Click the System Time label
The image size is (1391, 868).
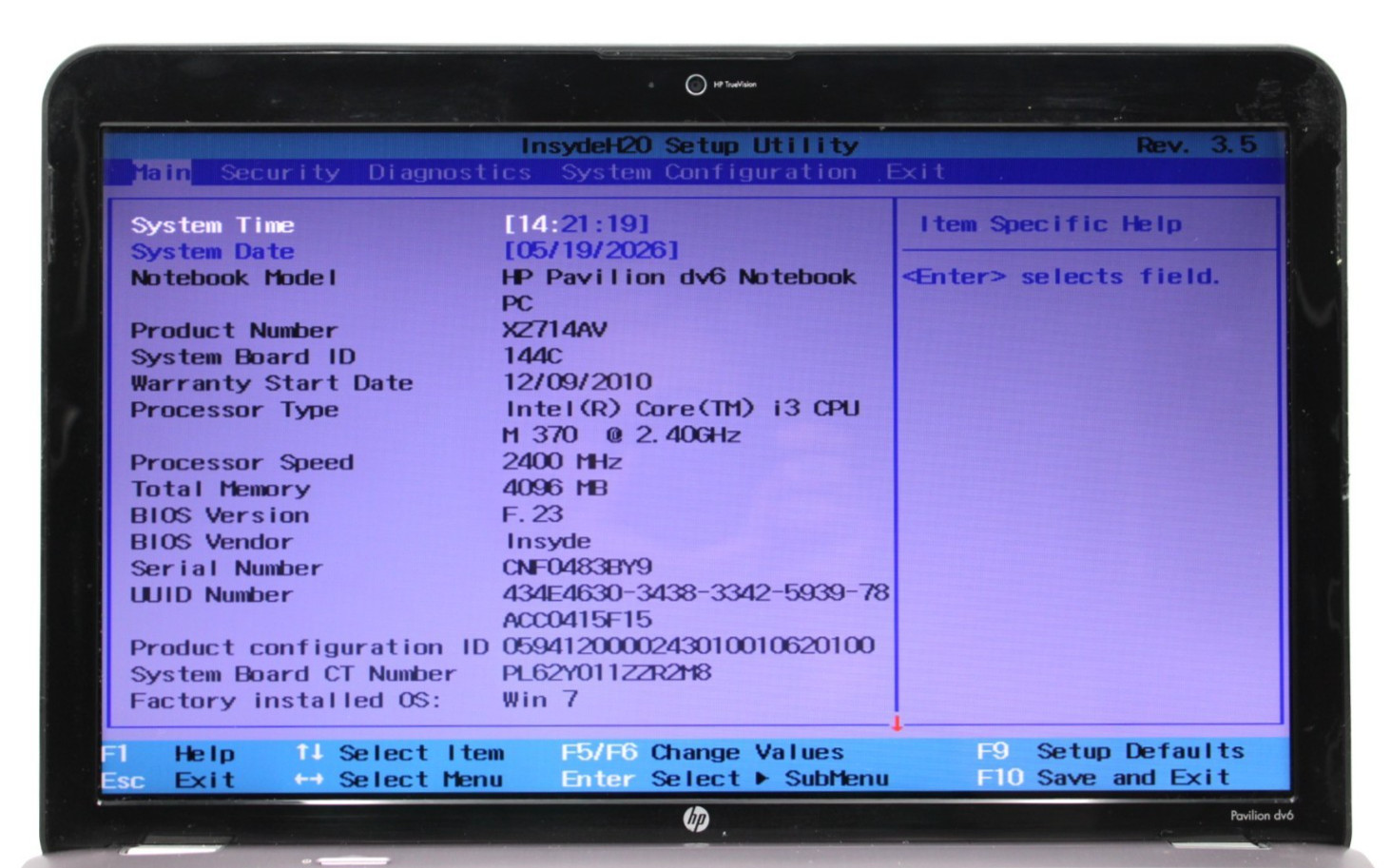tap(213, 224)
